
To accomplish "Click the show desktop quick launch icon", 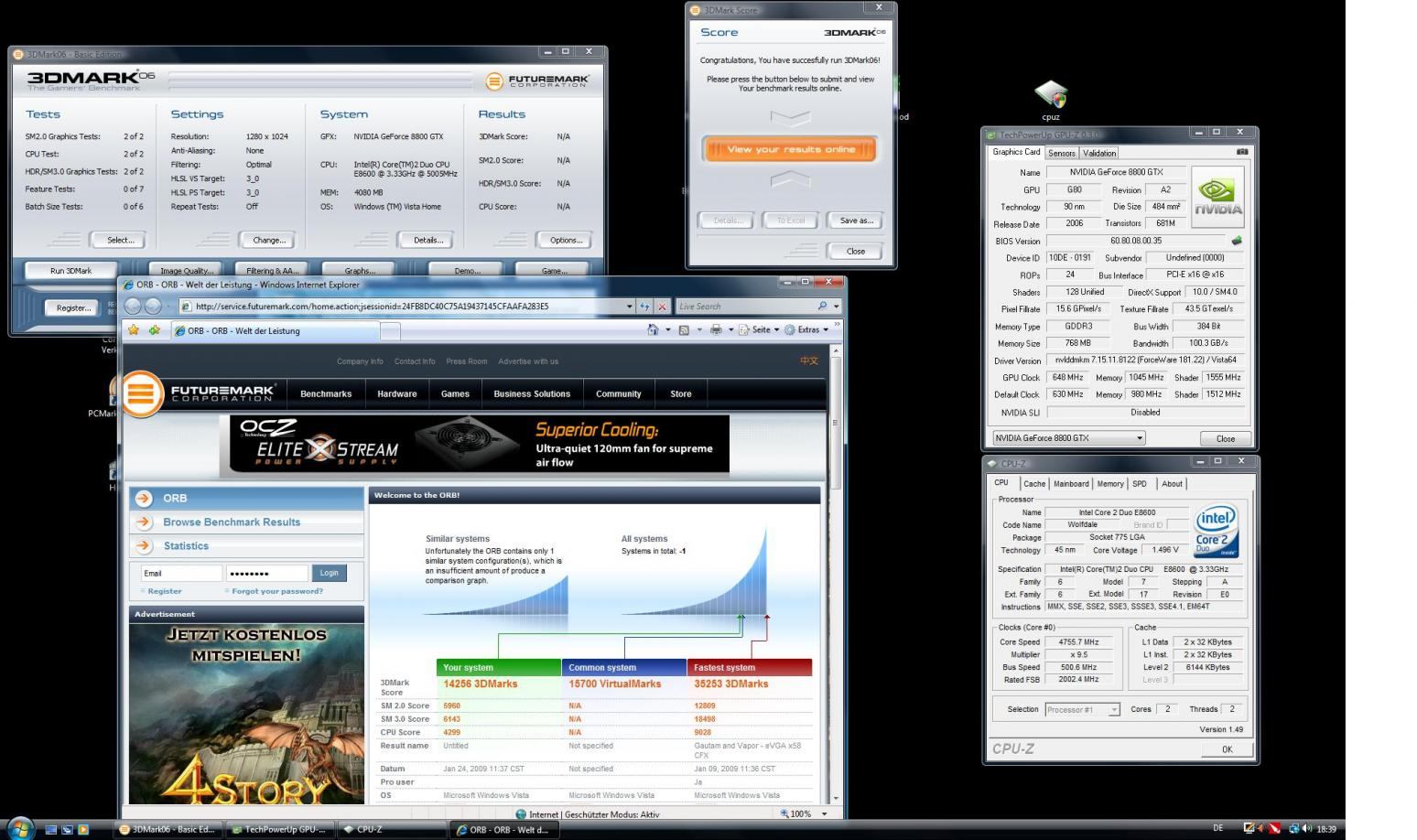I will coord(50,829).
